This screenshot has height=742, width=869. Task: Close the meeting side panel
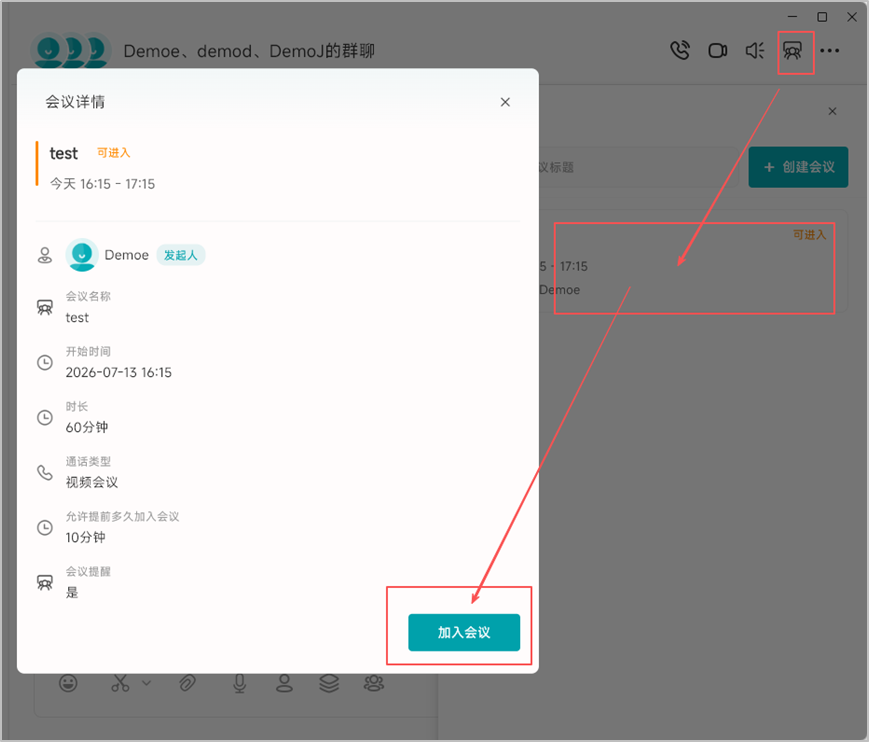[832, 111]
